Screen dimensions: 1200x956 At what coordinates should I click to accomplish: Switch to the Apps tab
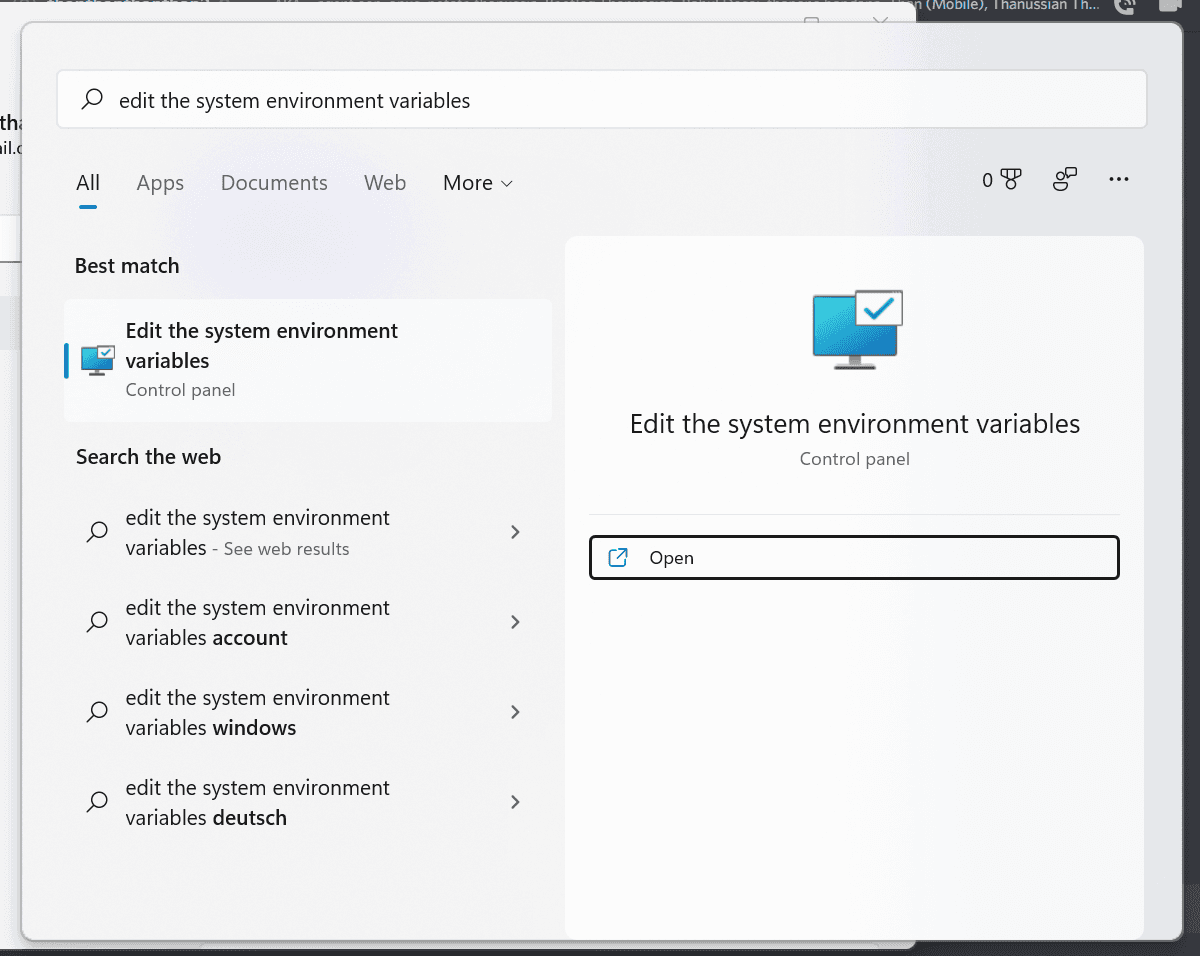point(160,183)
